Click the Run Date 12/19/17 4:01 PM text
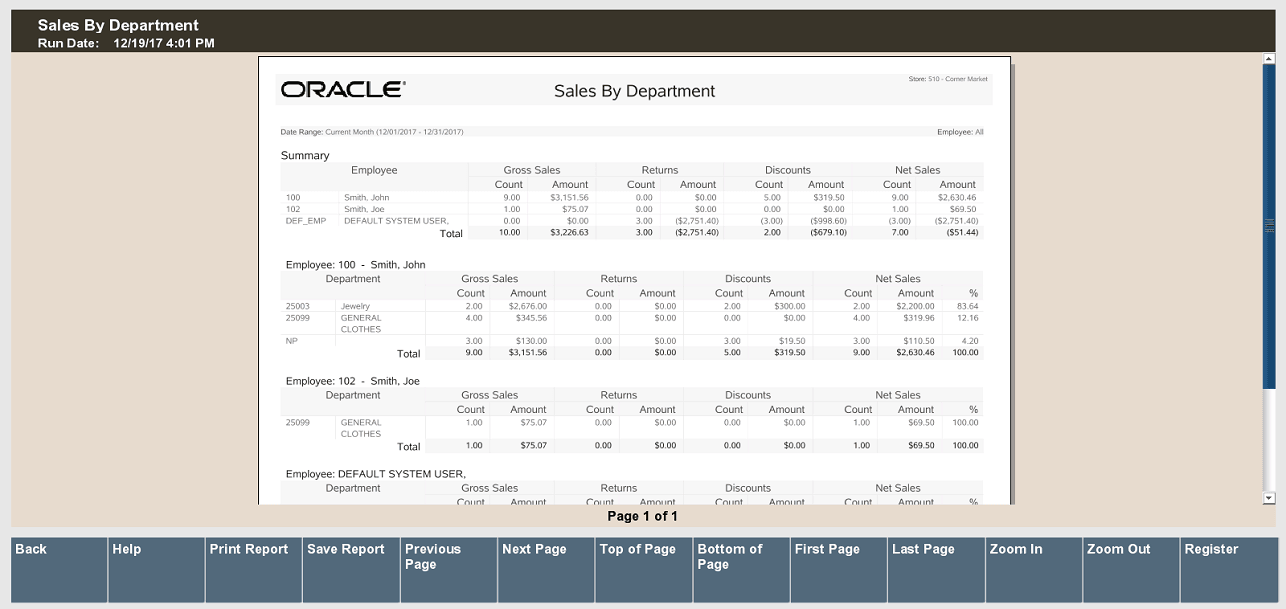 point(126,43)
